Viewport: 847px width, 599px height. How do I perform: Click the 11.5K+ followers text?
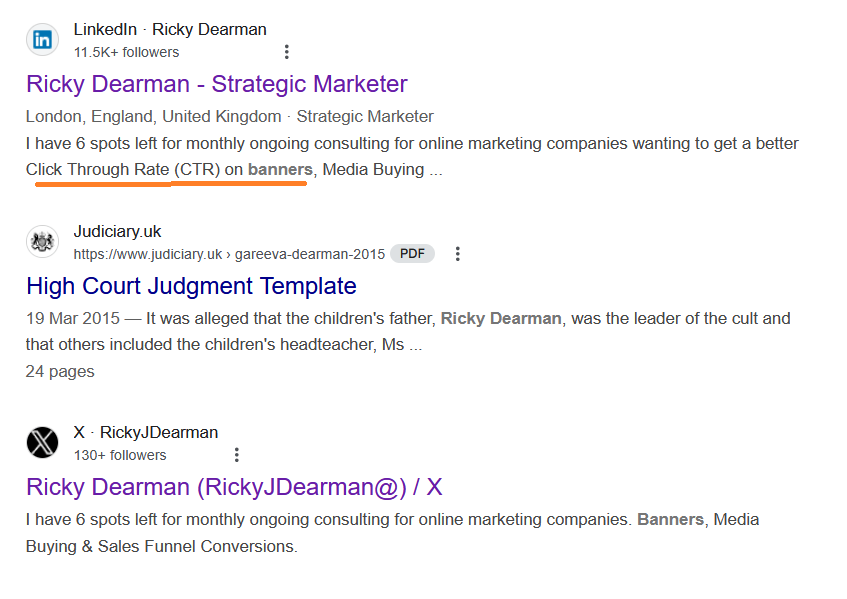coord(126,52)
